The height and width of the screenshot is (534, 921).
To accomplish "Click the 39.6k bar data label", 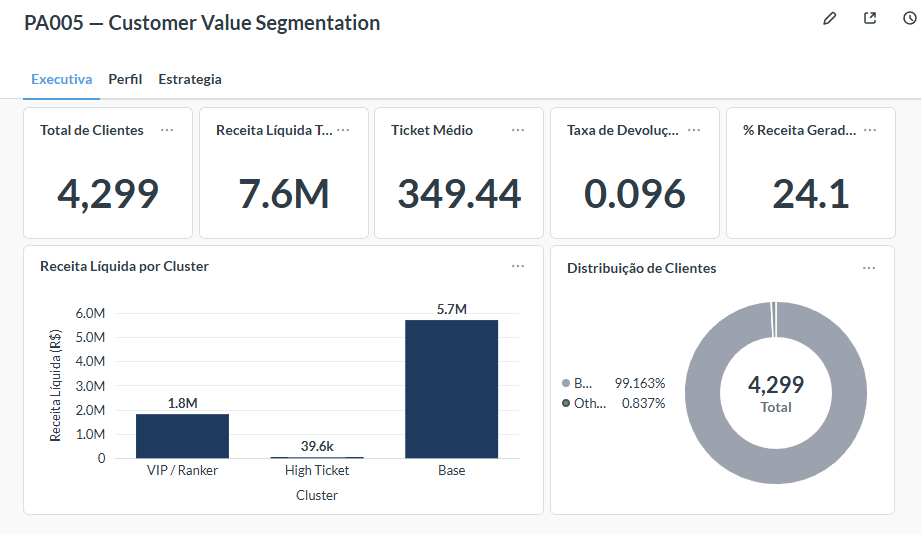I will [x=317, y=446].
